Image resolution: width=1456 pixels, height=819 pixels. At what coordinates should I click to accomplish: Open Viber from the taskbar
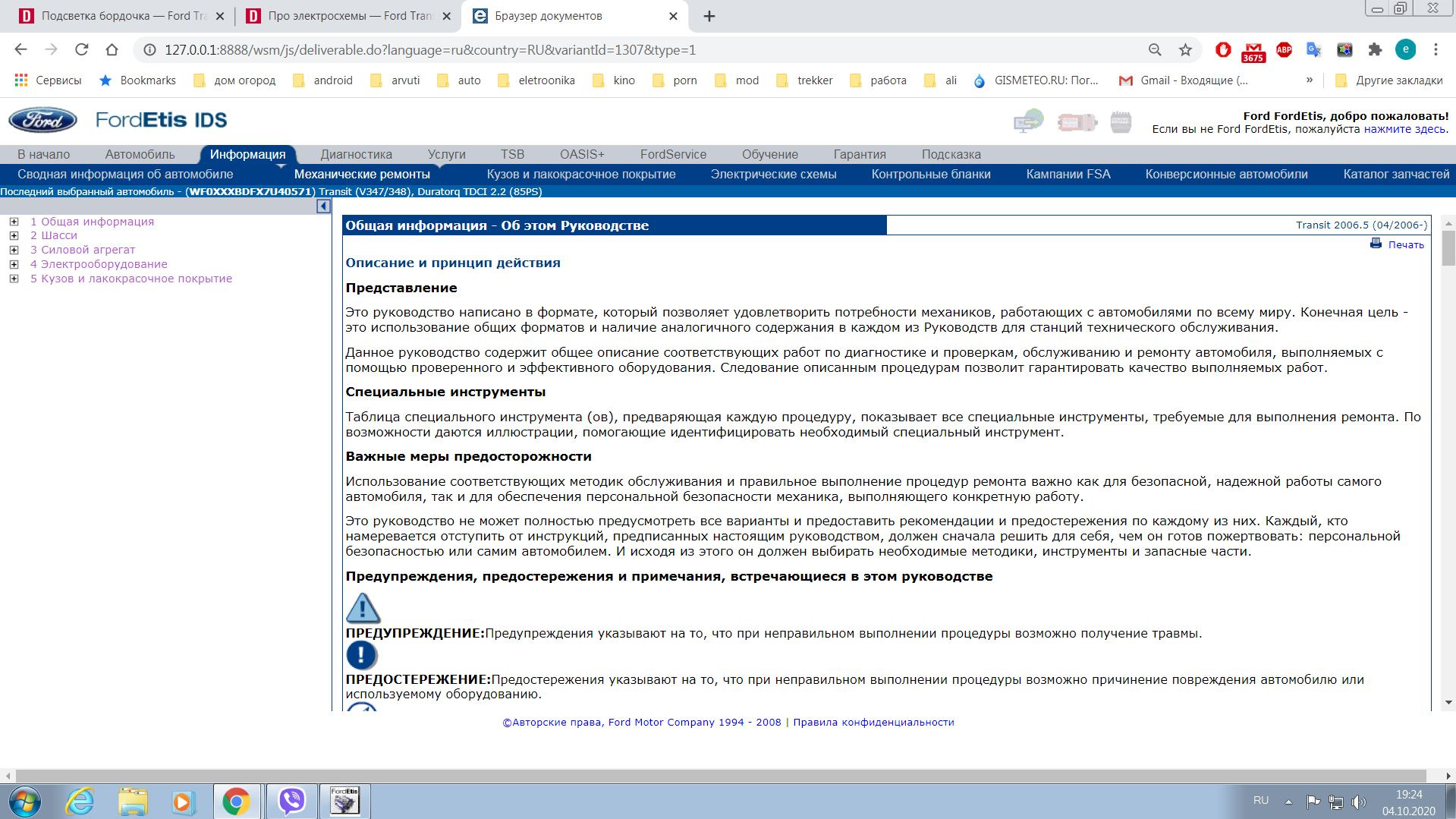291,801
